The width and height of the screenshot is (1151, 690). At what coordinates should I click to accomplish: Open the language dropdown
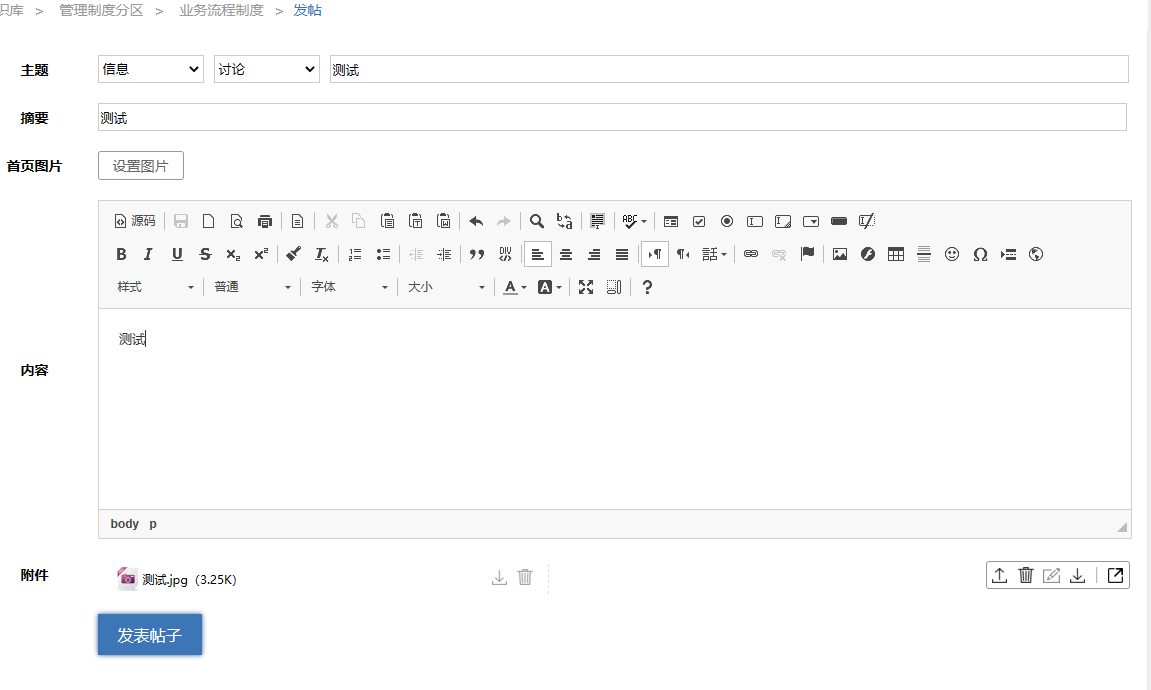pos(714,254)
